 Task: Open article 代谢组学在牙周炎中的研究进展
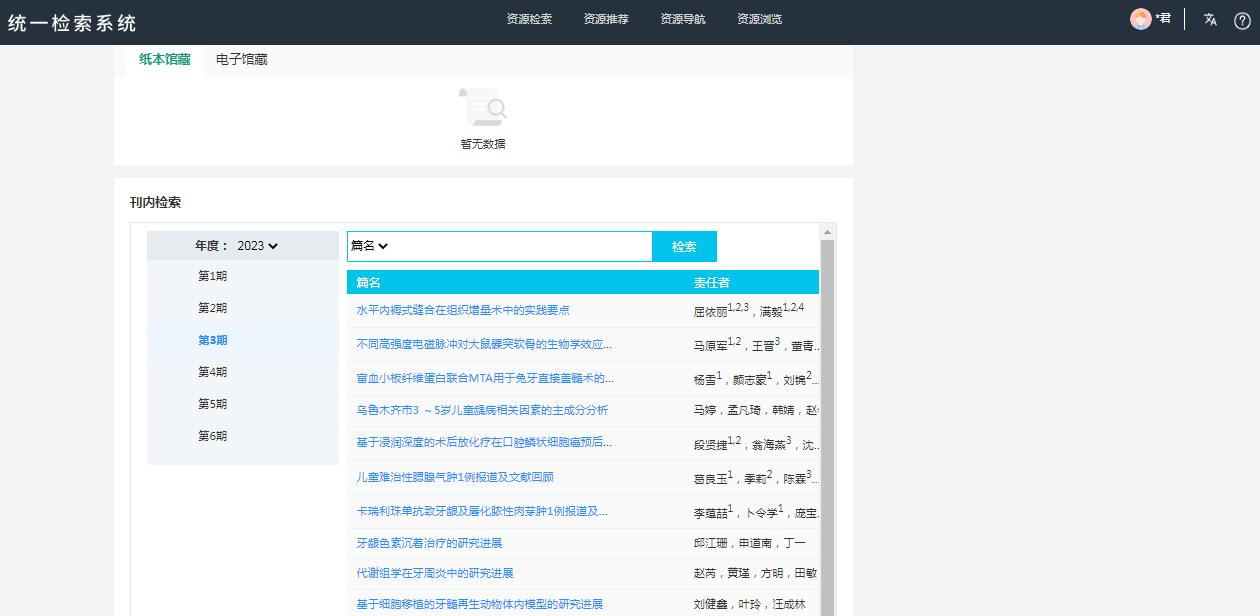coord(435,573)
